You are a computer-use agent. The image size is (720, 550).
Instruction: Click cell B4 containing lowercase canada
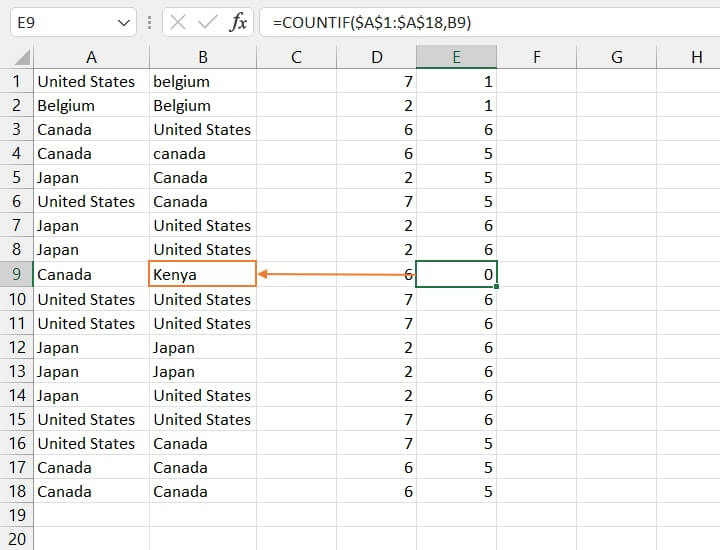[202, 153]
